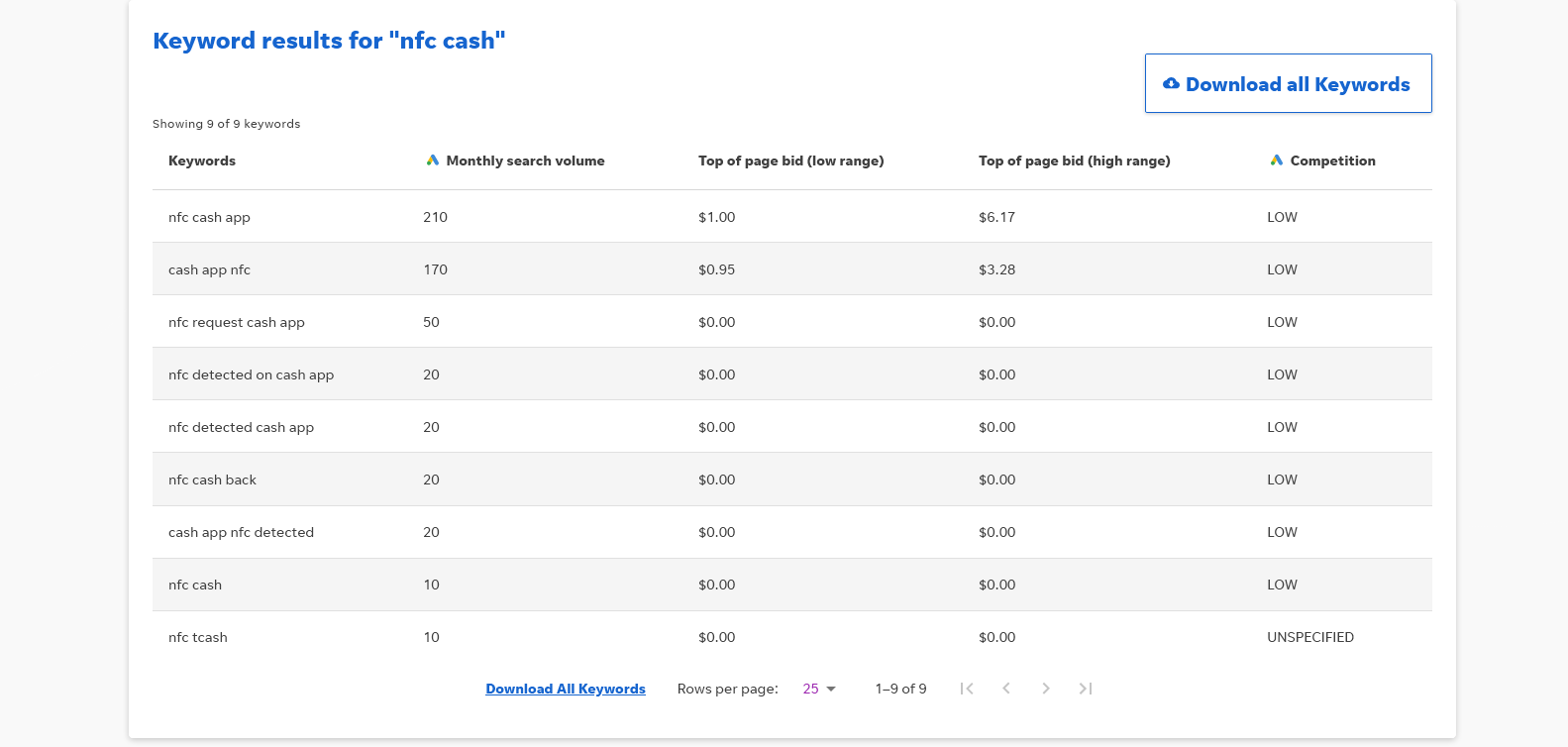This screenshot has height=747, width=1568.
Task: Open the Download All Keywords link below the table
Action: [x=566, y=689]
